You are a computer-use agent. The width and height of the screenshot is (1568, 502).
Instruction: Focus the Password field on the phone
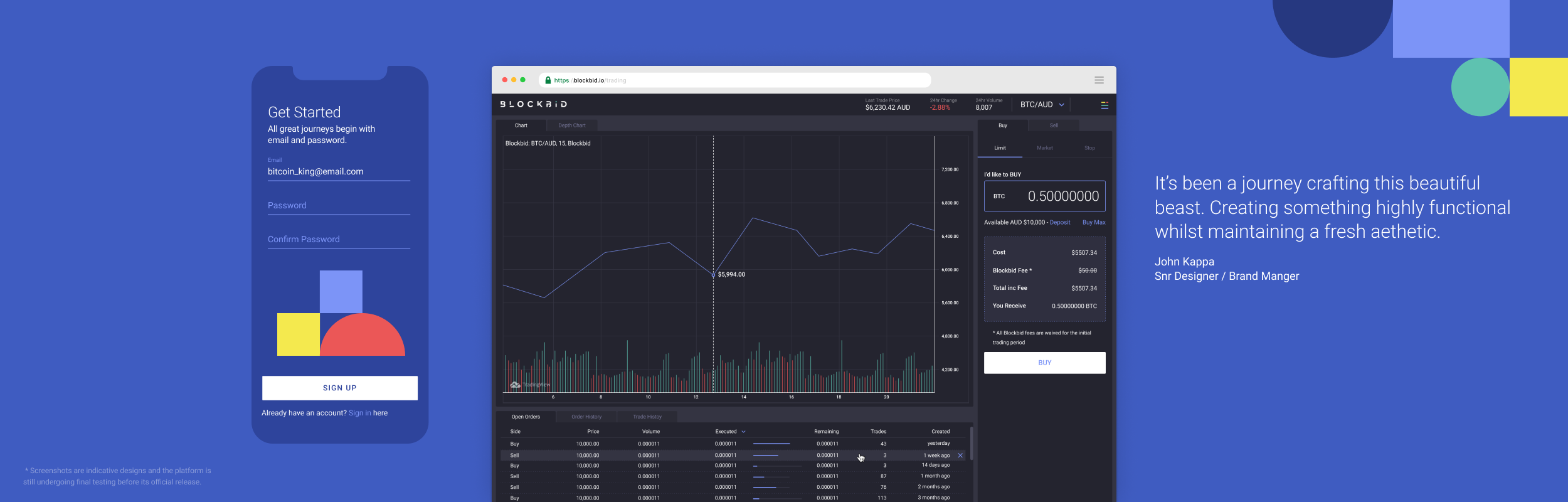339,206
